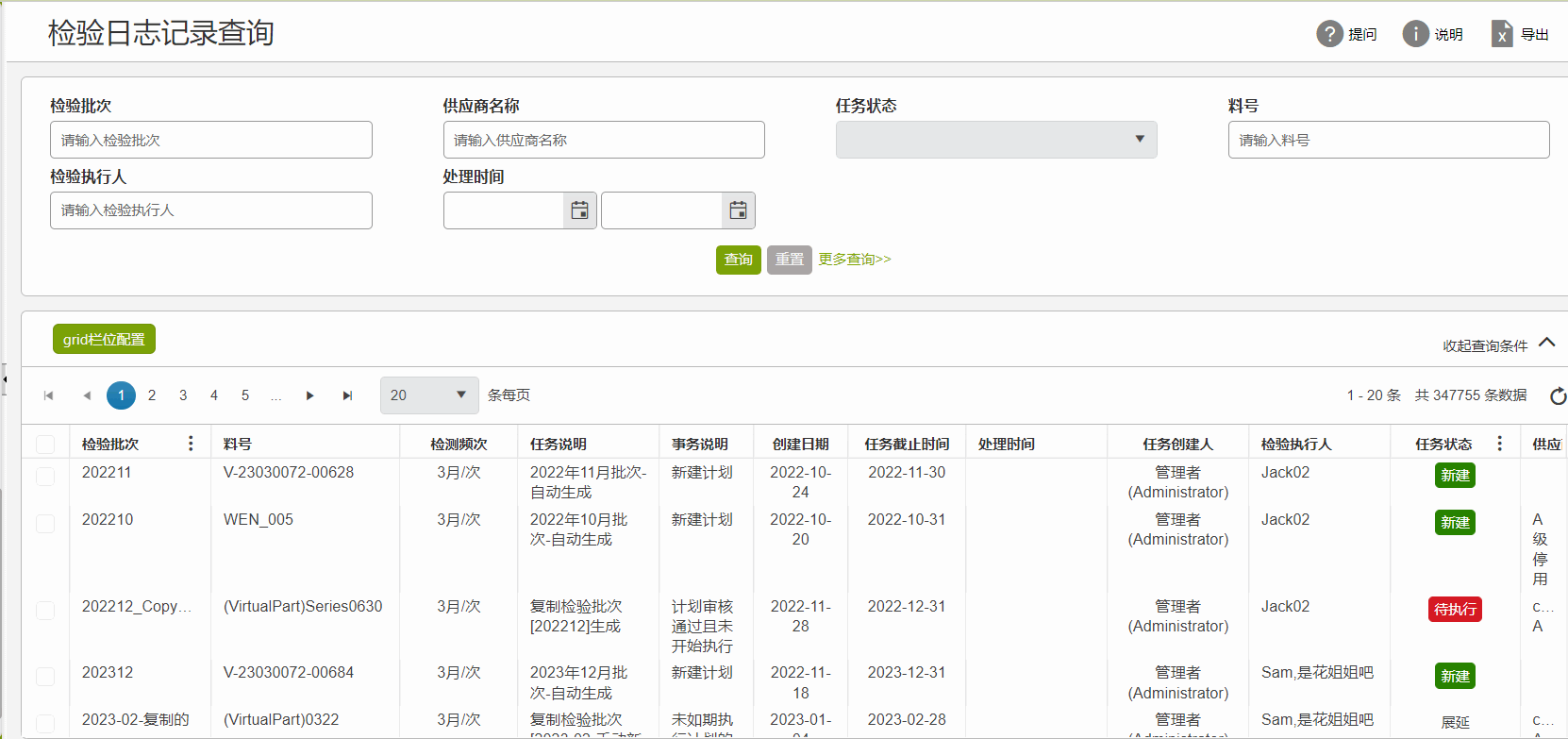
Task: Open the 提问 help question icon
Action: click(x=1329, y=34)
